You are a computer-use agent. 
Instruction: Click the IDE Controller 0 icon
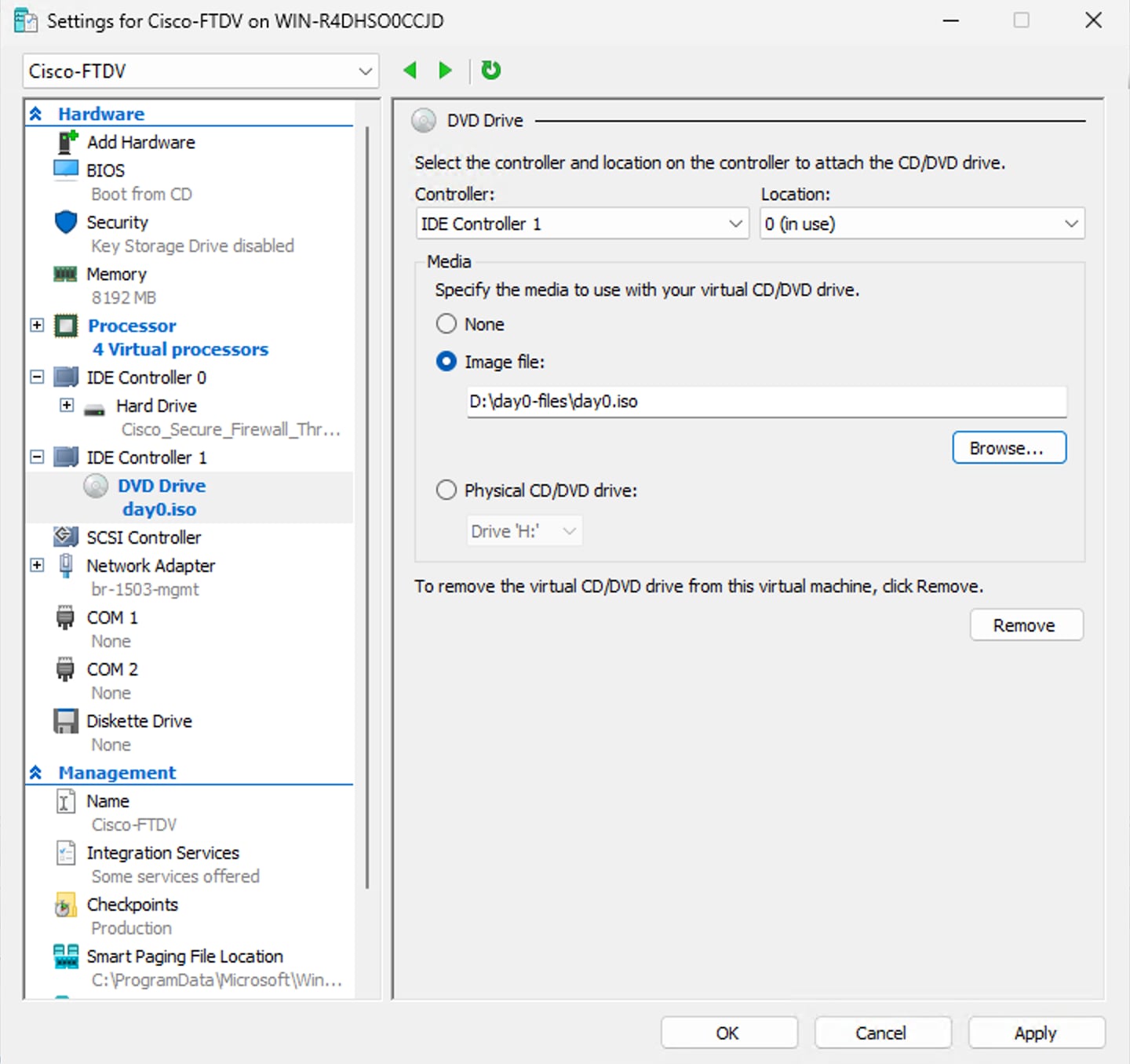pos(66,377)
